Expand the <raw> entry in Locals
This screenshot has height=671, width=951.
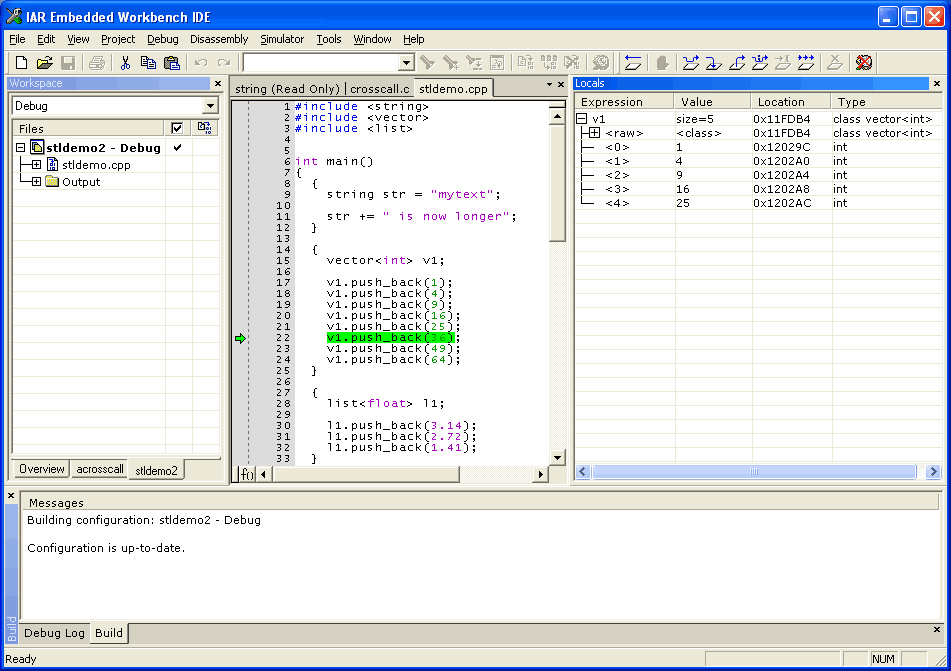[x=594, y=133]
